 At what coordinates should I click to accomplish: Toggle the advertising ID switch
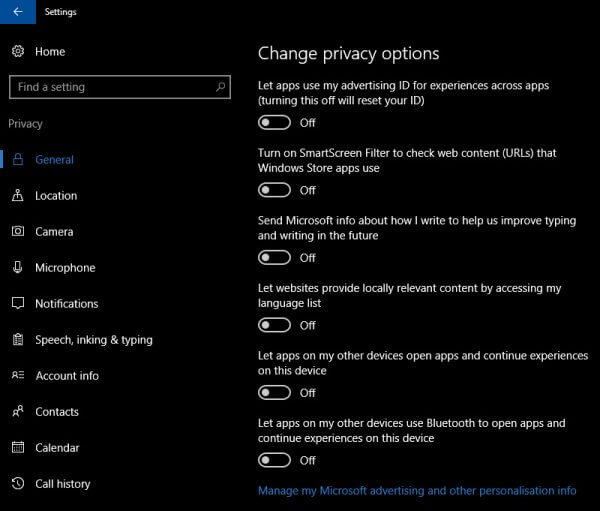pos(274,122)
